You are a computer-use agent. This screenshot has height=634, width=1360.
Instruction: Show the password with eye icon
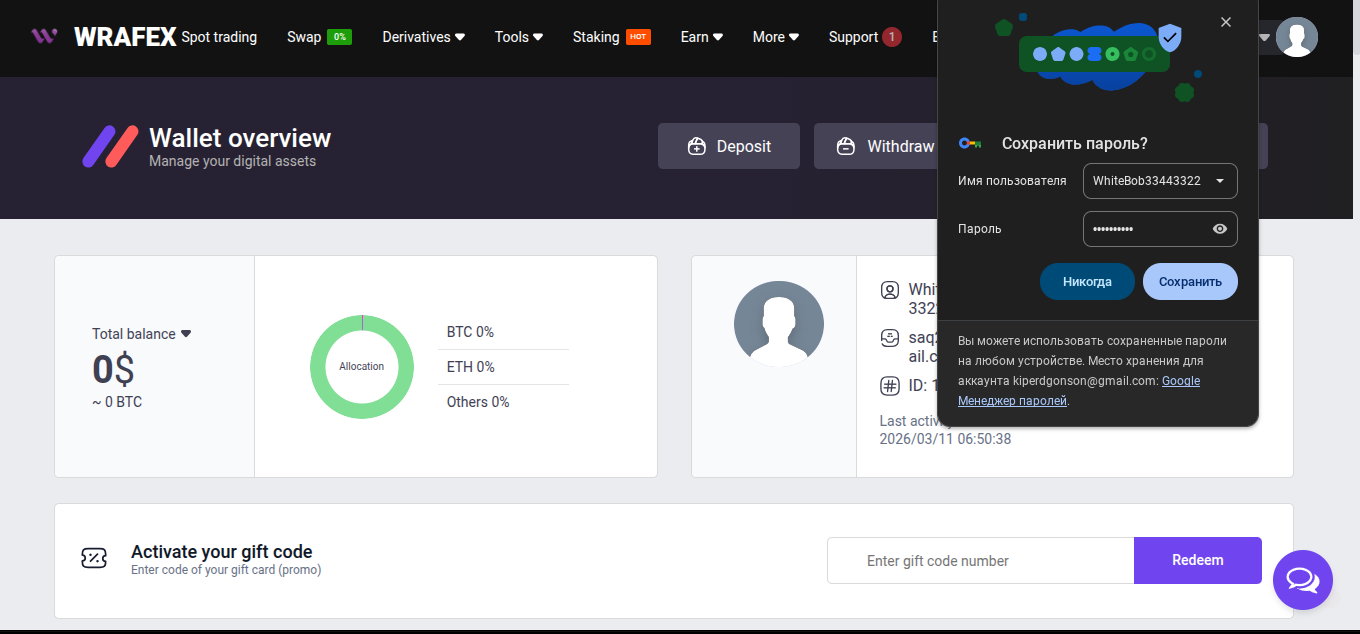1219,229
